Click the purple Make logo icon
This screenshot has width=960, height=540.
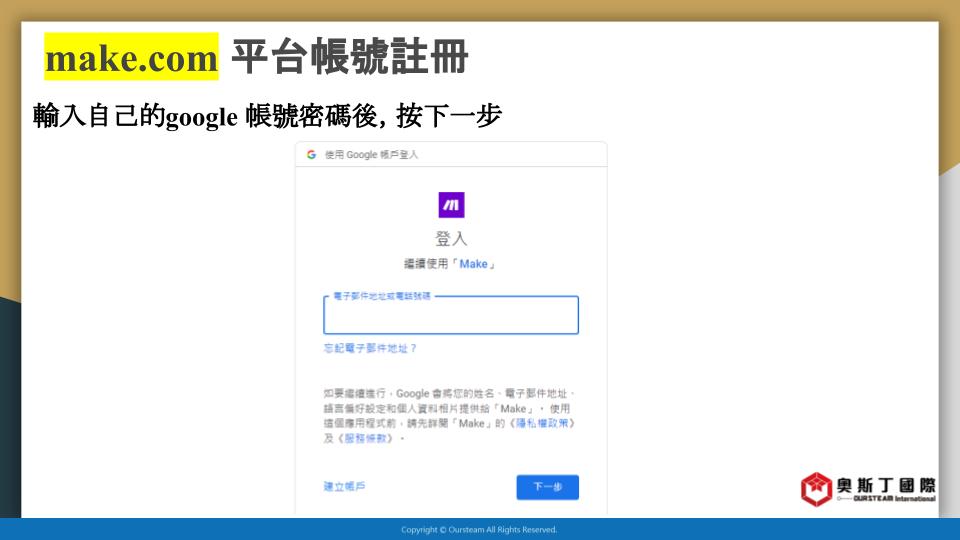pos(451,204)
